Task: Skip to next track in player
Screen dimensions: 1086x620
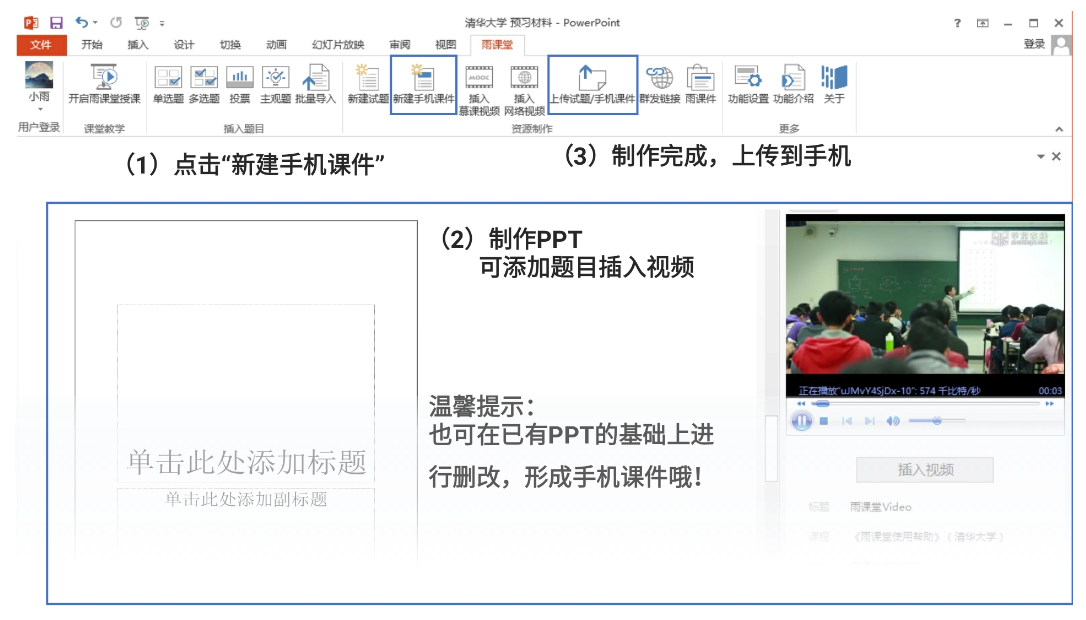Action: click(870, 420)
